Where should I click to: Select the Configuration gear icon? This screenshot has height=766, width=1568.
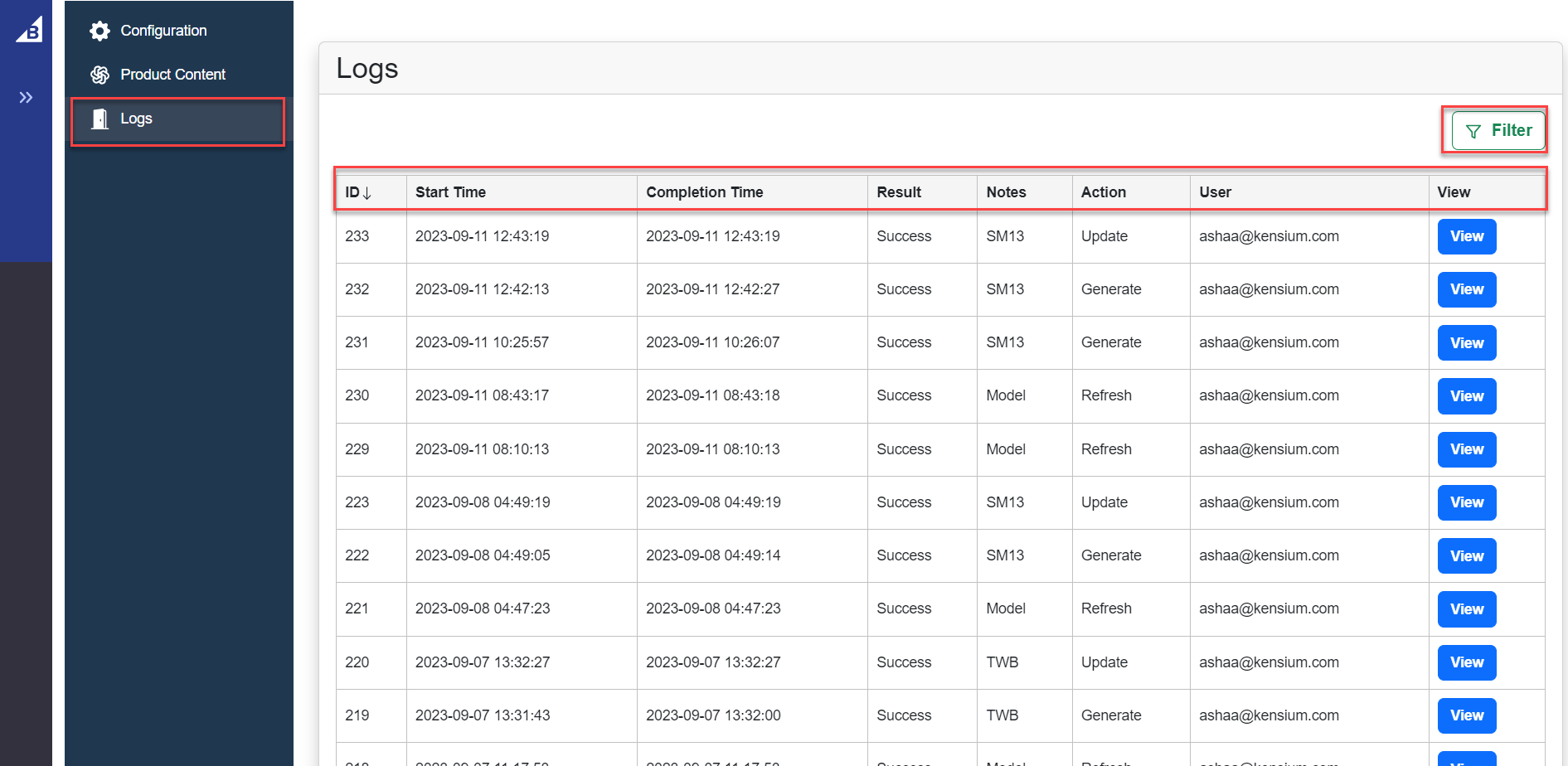(100, 30)
